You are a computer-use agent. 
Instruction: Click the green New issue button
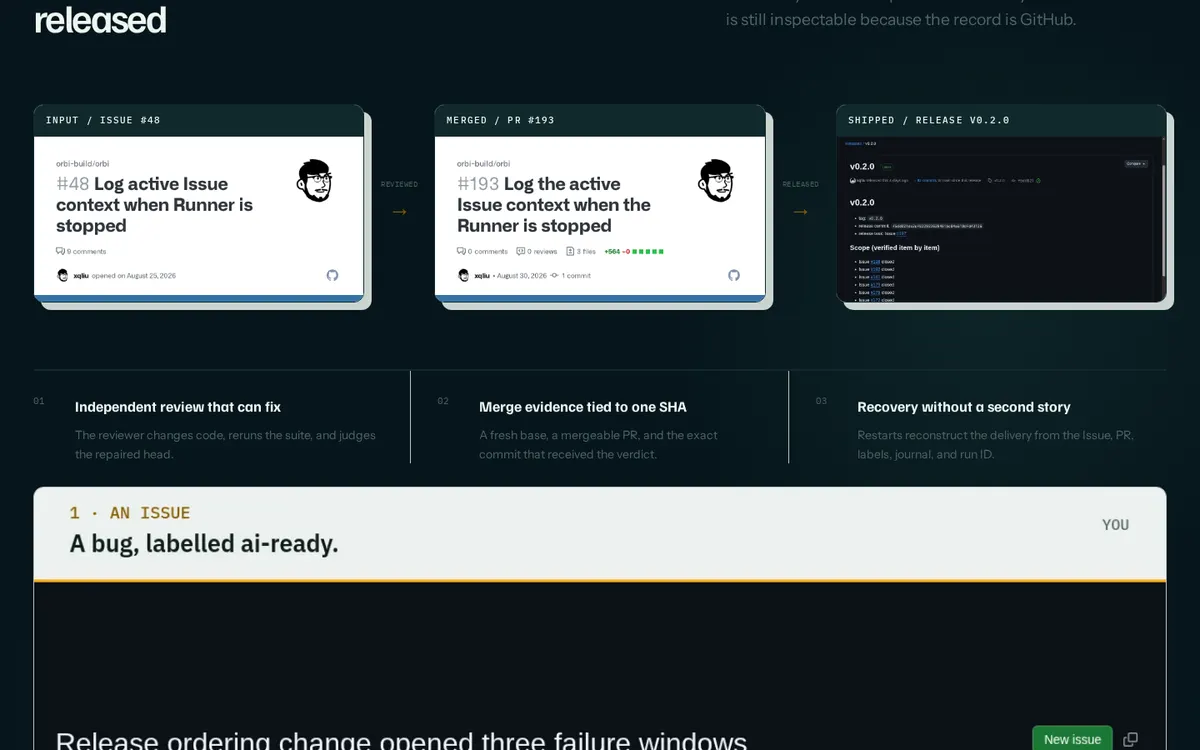(1072, 738)
